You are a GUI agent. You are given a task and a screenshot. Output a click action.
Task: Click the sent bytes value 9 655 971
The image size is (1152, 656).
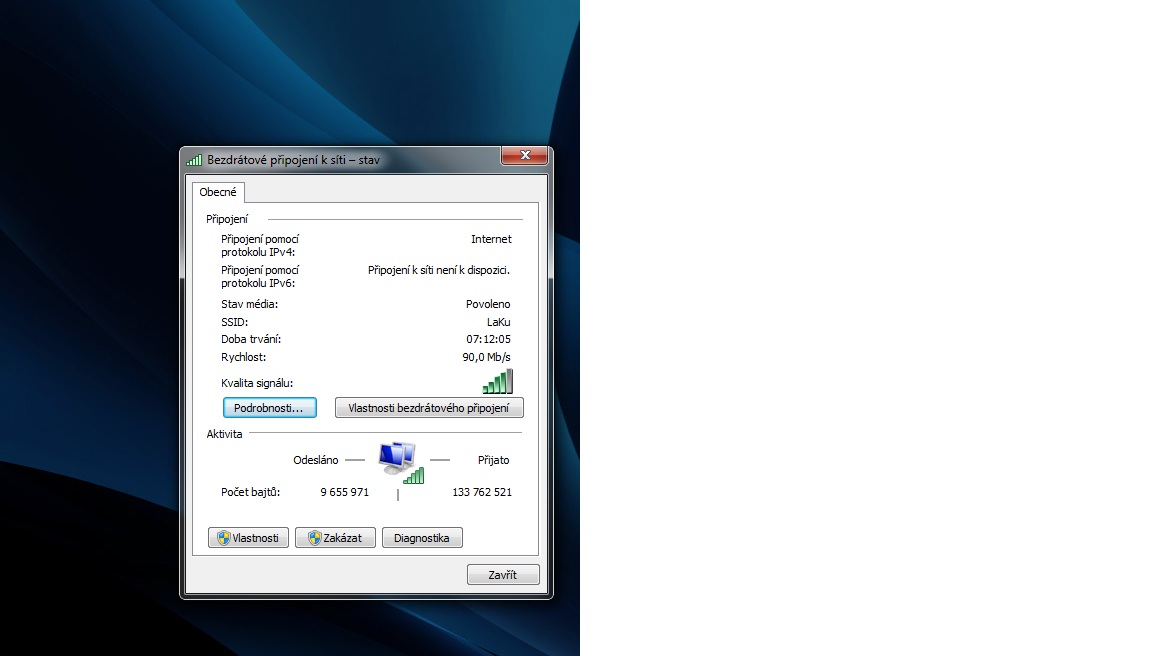[345, 492]
